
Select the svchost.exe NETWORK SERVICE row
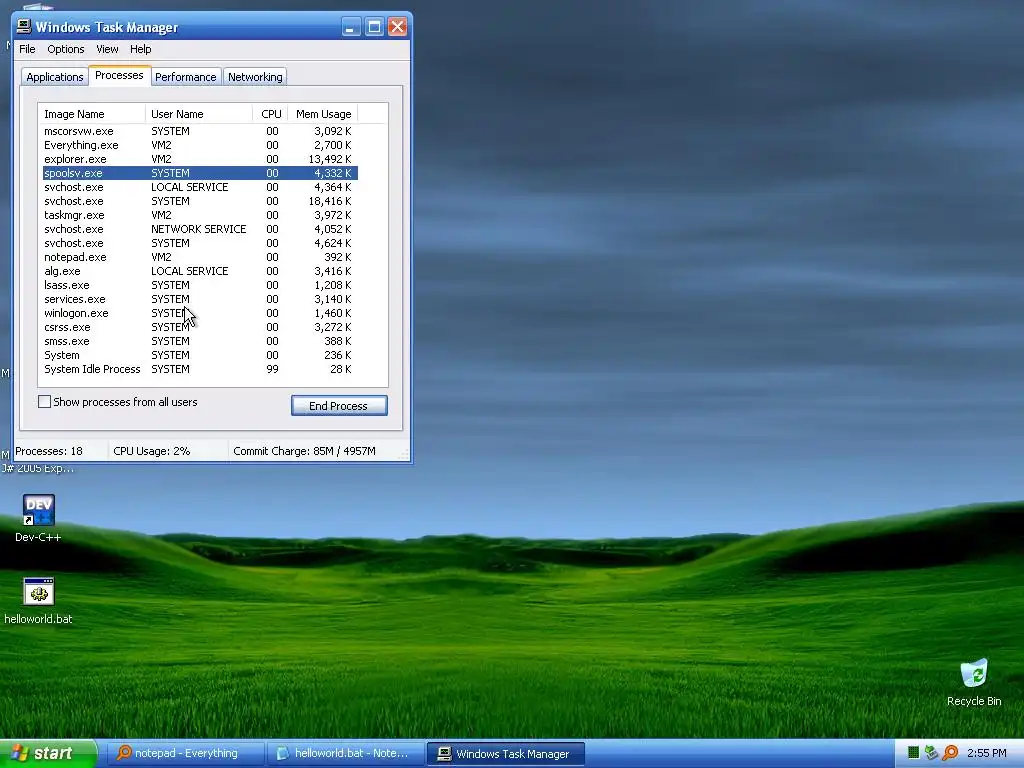tap(200, 229)
